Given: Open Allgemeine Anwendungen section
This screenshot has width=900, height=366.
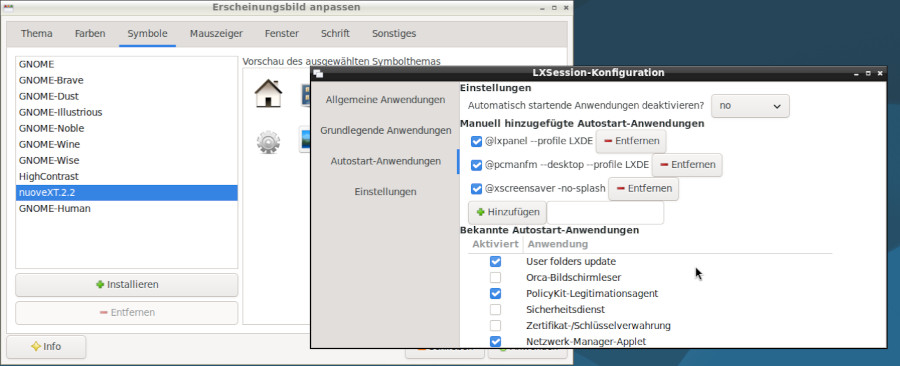Looking at the screenshot, I should pyautogui.click(x=385, y=100).
